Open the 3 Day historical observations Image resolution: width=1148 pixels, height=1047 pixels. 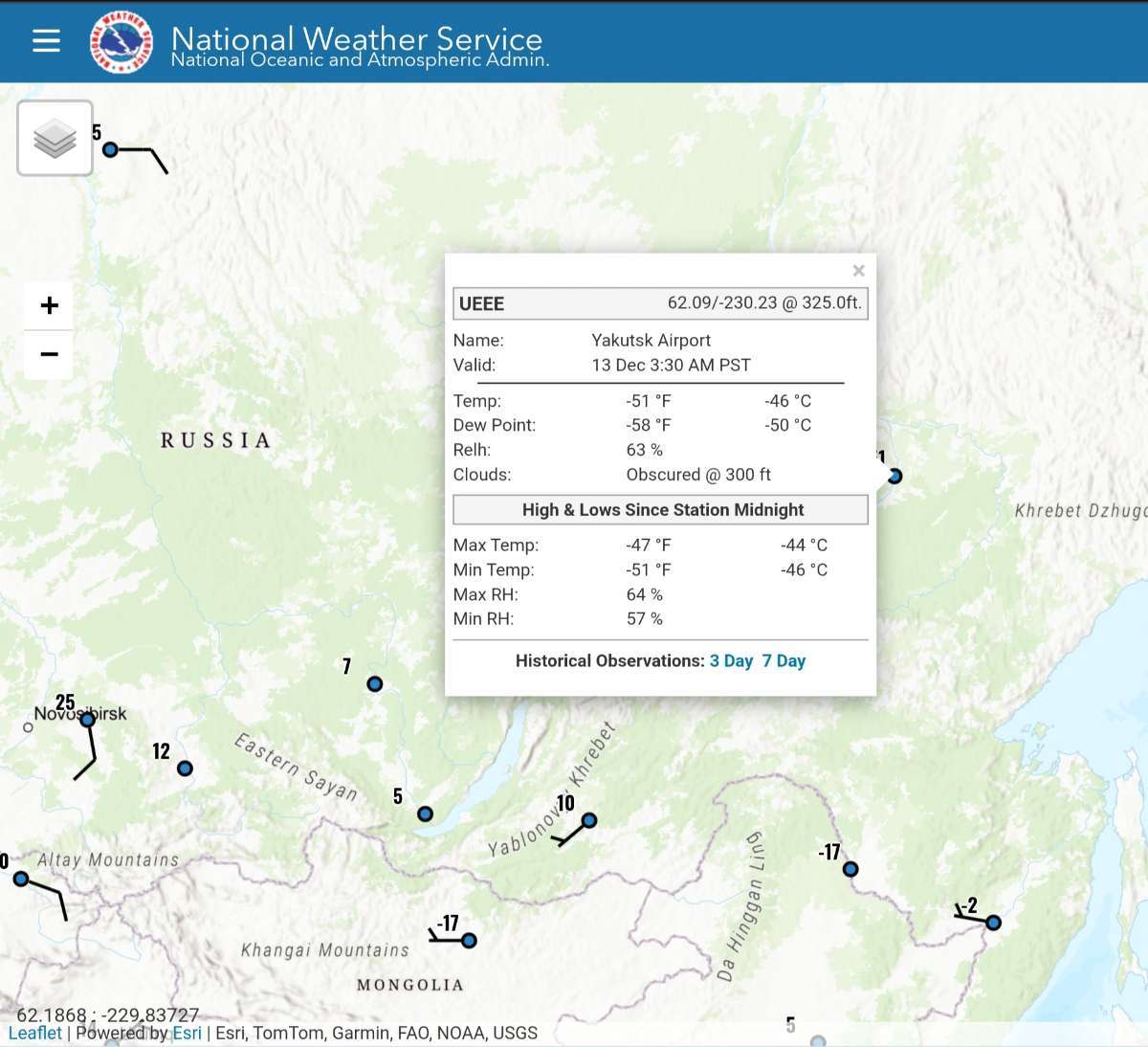click(x=731, y=661)
